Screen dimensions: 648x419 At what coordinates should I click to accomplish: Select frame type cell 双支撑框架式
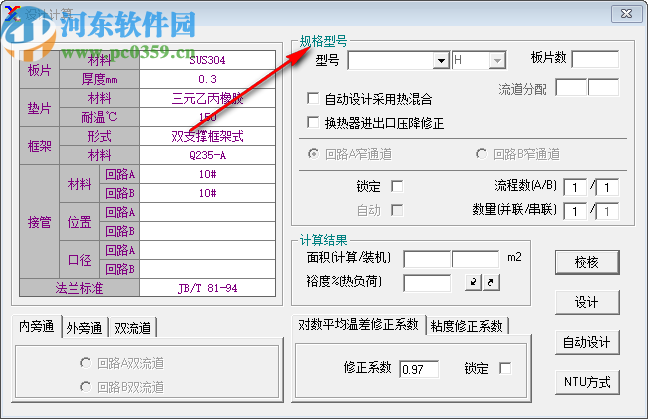tap(207, 136)
